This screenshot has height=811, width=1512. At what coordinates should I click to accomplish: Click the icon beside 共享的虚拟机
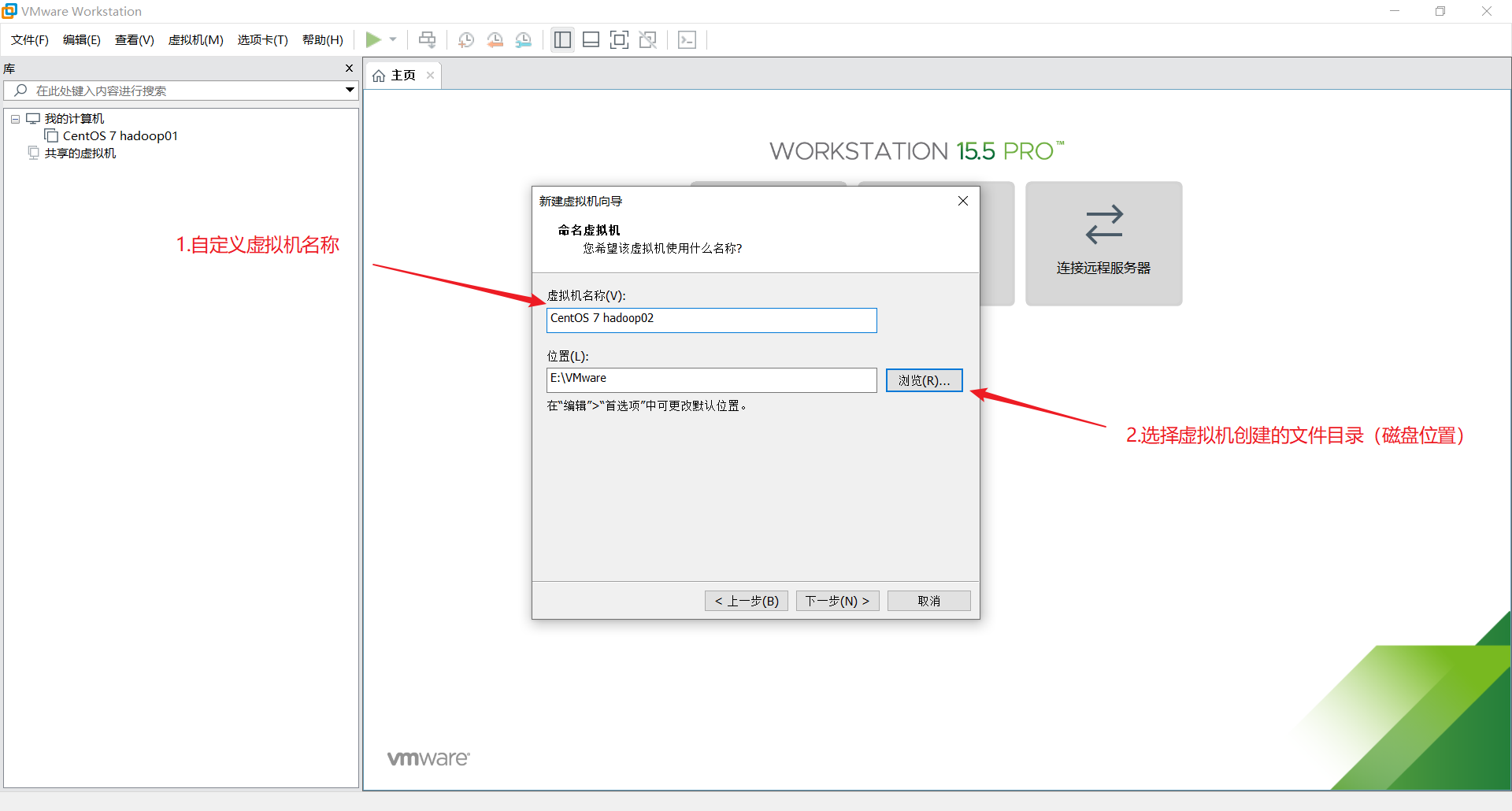click(x=33, y=153)
